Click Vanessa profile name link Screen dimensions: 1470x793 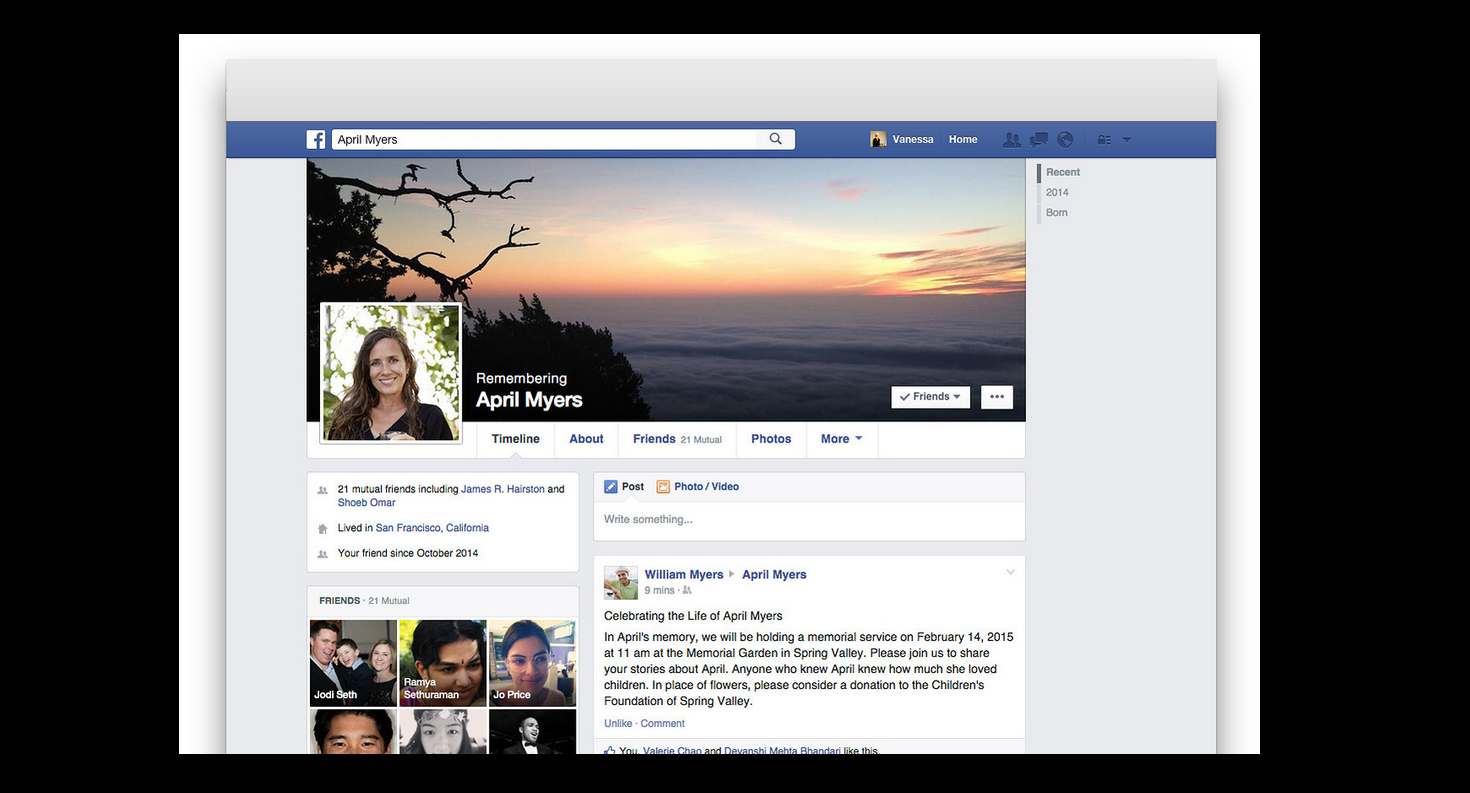913,140
